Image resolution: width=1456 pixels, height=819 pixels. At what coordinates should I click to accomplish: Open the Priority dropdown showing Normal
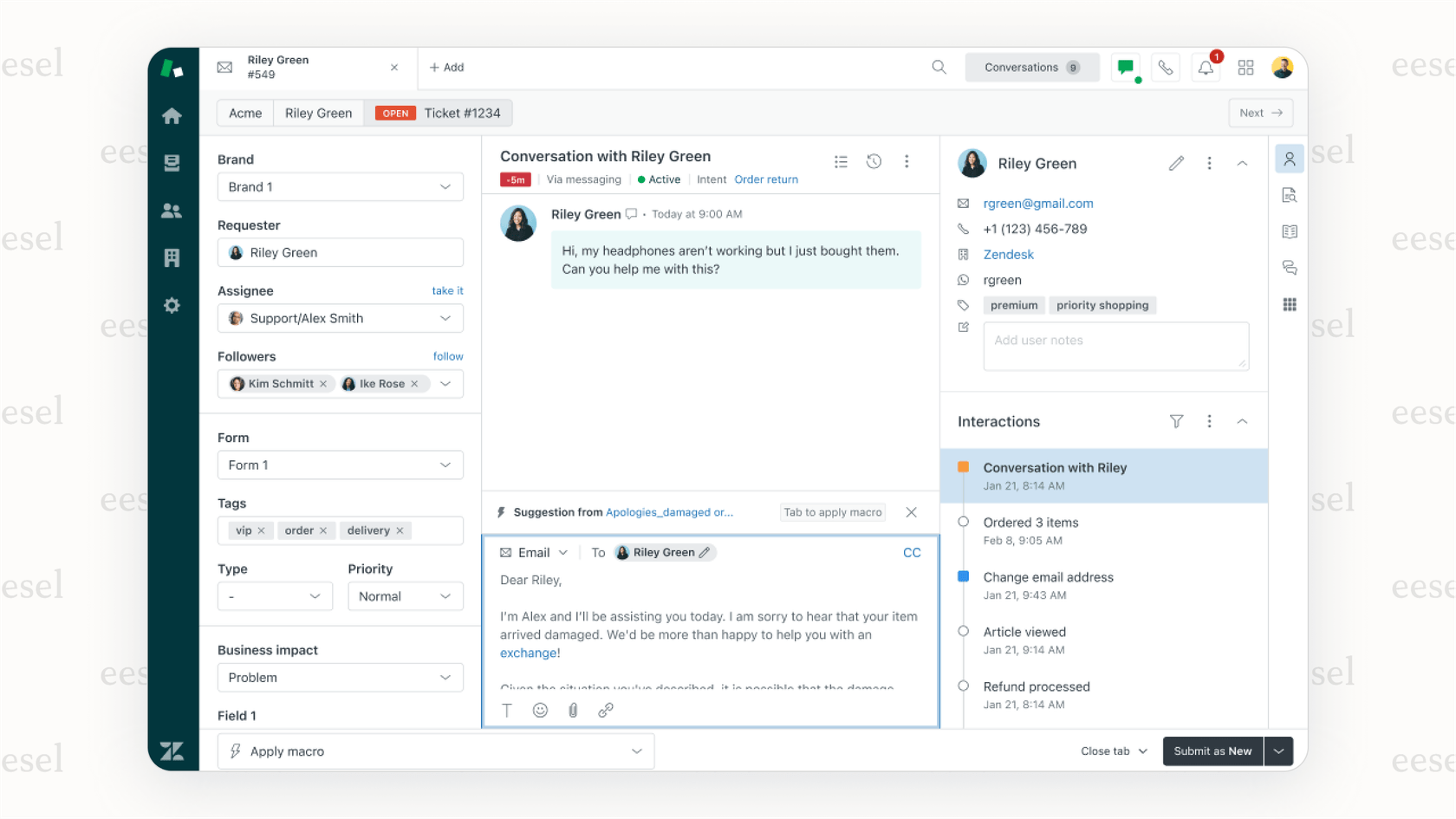405,596
